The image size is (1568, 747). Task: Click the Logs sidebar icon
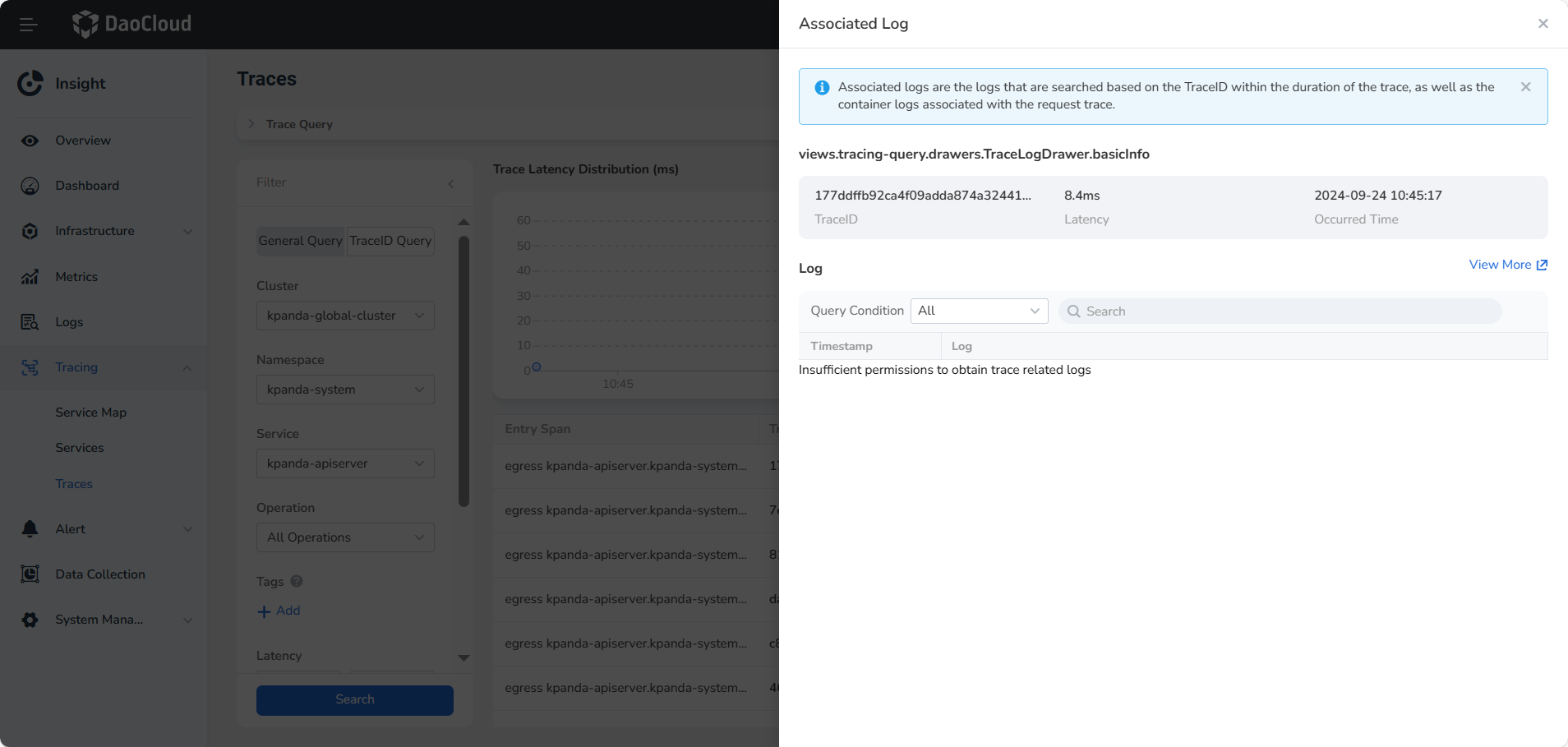pyautogui.click(x=30, y=322)
